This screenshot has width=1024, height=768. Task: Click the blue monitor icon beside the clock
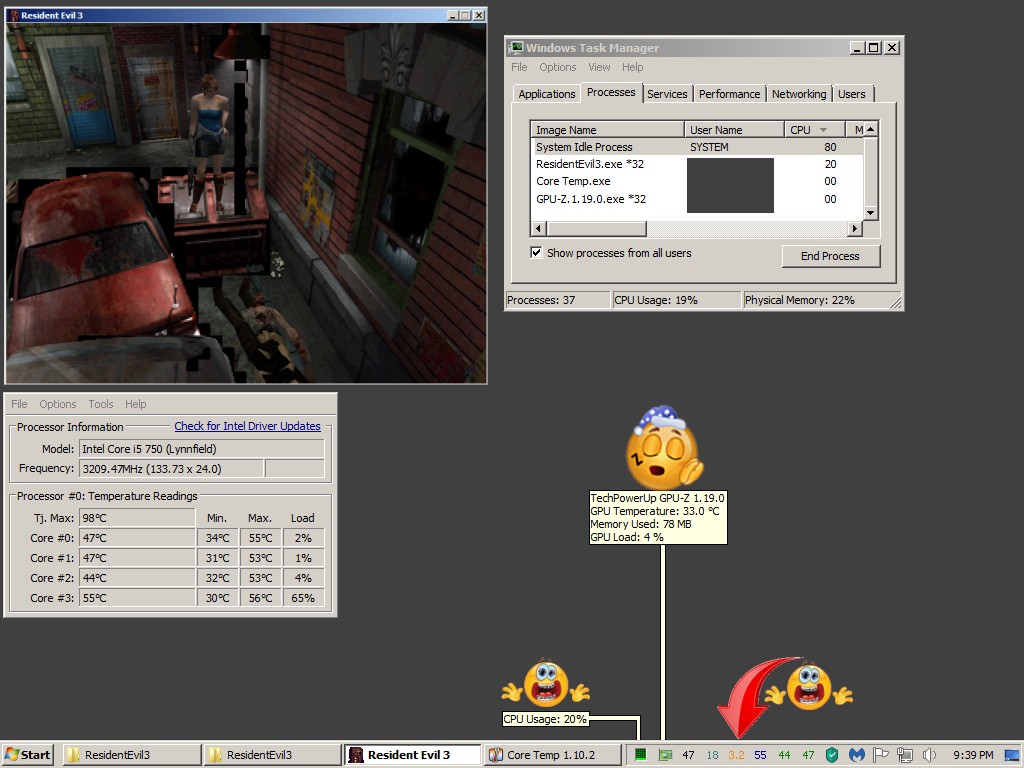point(1012,756)
